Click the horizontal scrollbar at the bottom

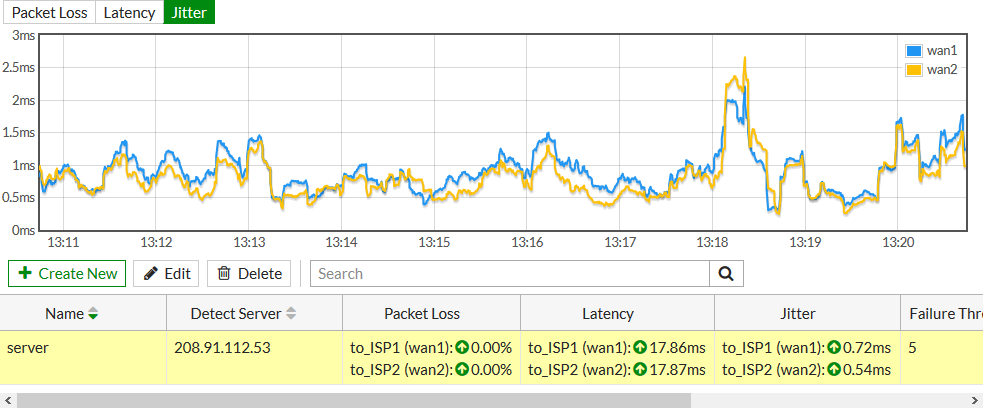click(x=350, y=400)
